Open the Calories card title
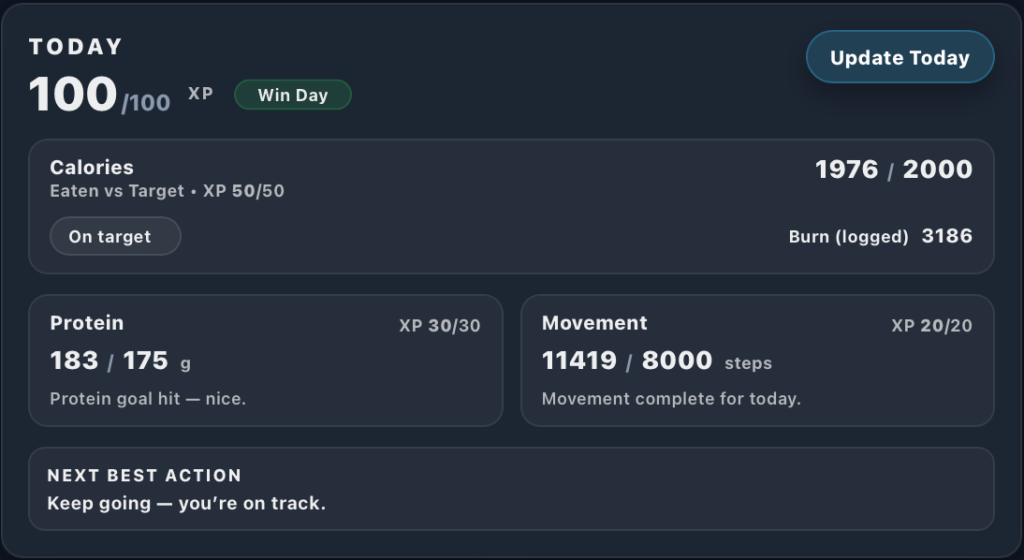 pos(92,168)
